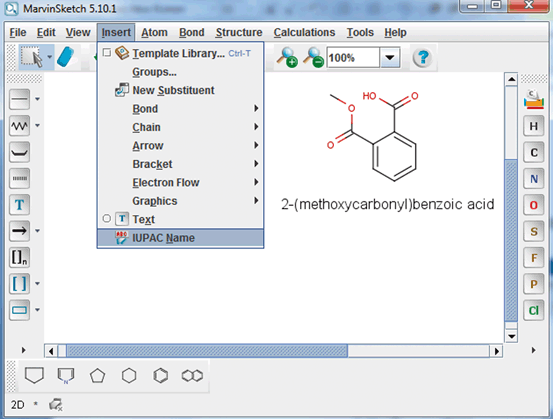Insert the cyclohexane template
Image resolution: width=553 pixels, height=419 pixels.
coord(129,376)
